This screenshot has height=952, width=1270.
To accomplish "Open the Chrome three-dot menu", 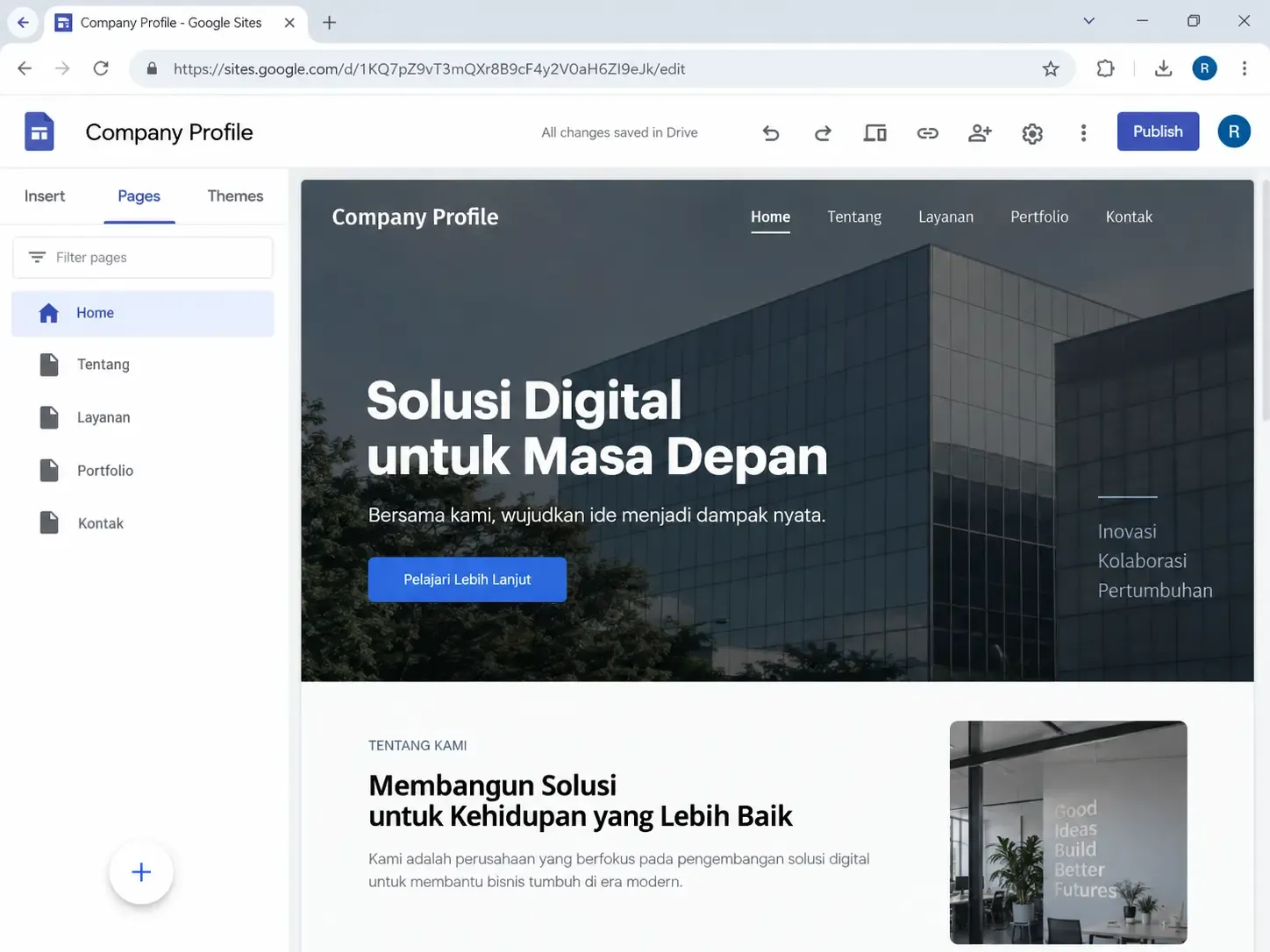I will click(1244, 68).
